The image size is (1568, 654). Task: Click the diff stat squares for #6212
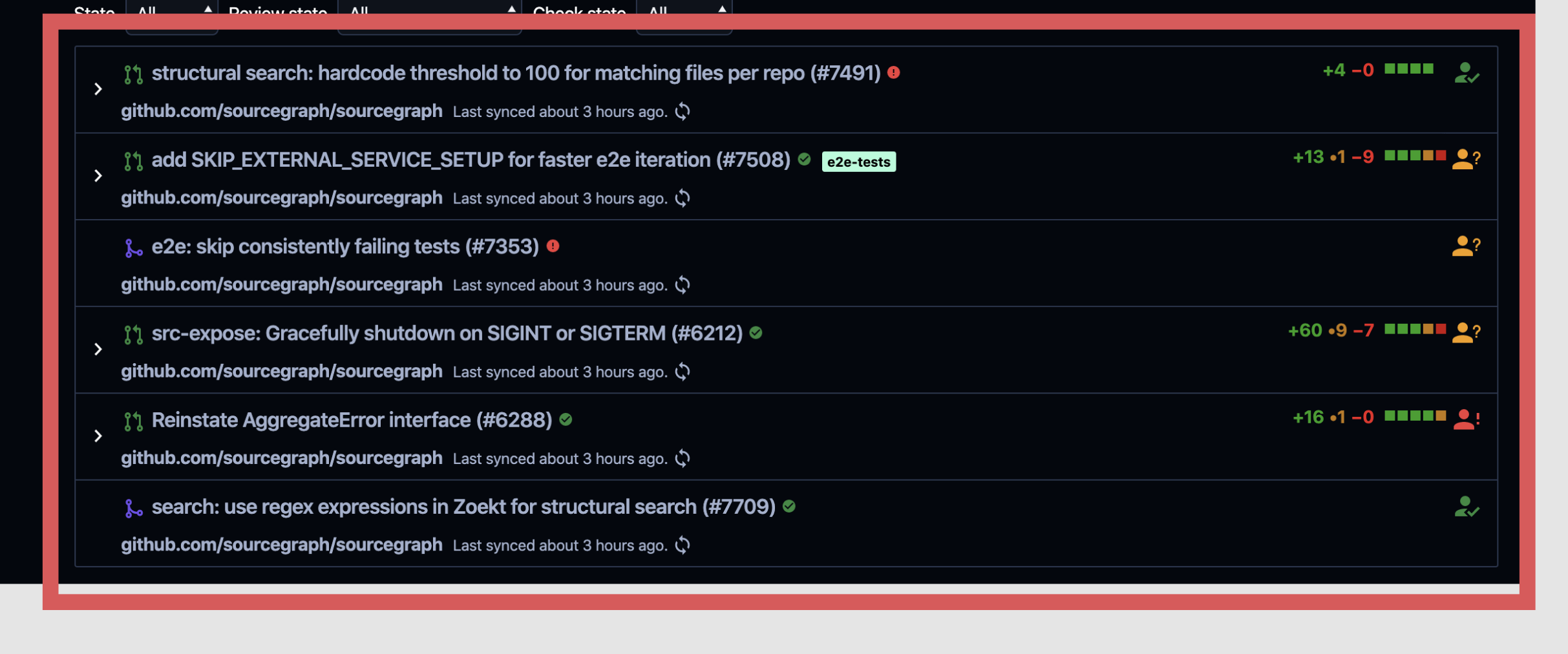point(1415,329)
